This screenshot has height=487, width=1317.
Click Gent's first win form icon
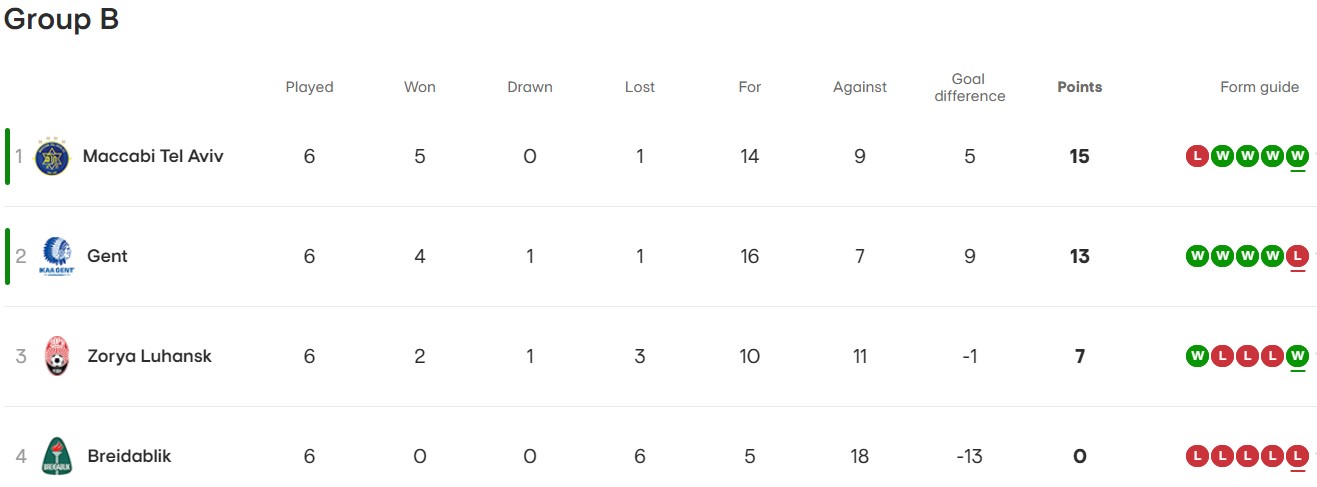[x=1197, y=256]
